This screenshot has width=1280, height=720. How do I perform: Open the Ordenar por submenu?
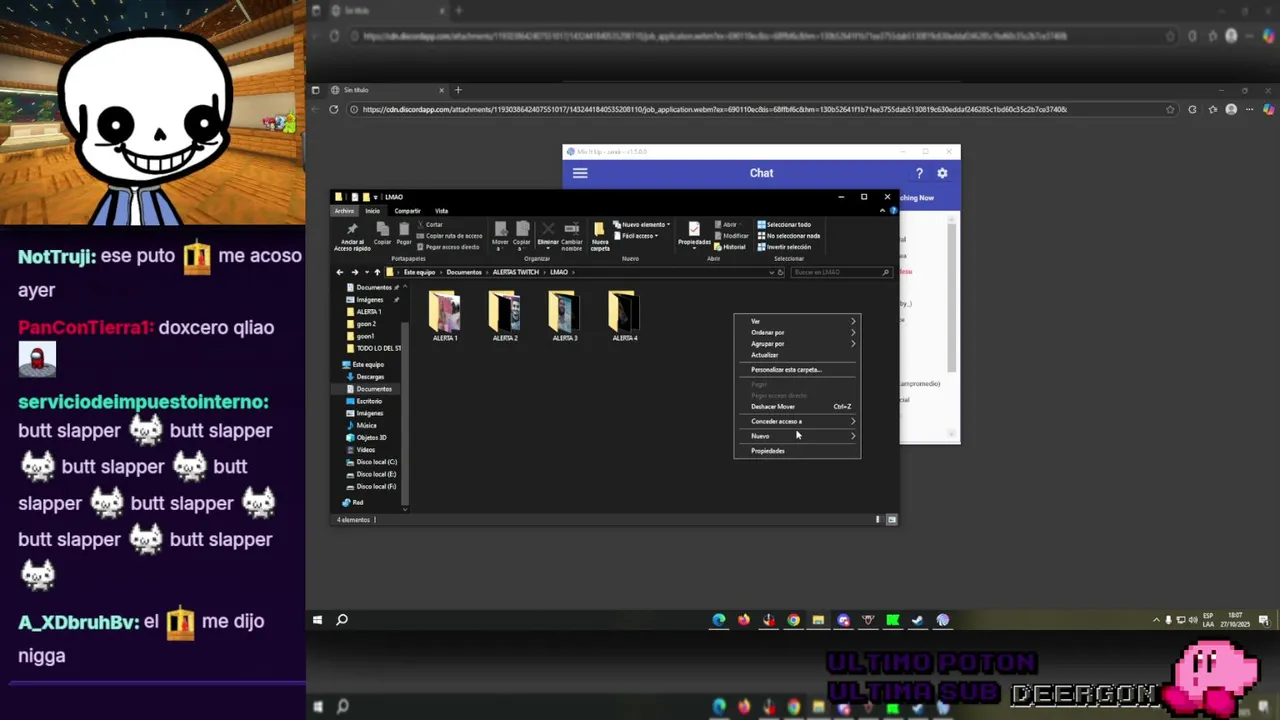(797, 332)
